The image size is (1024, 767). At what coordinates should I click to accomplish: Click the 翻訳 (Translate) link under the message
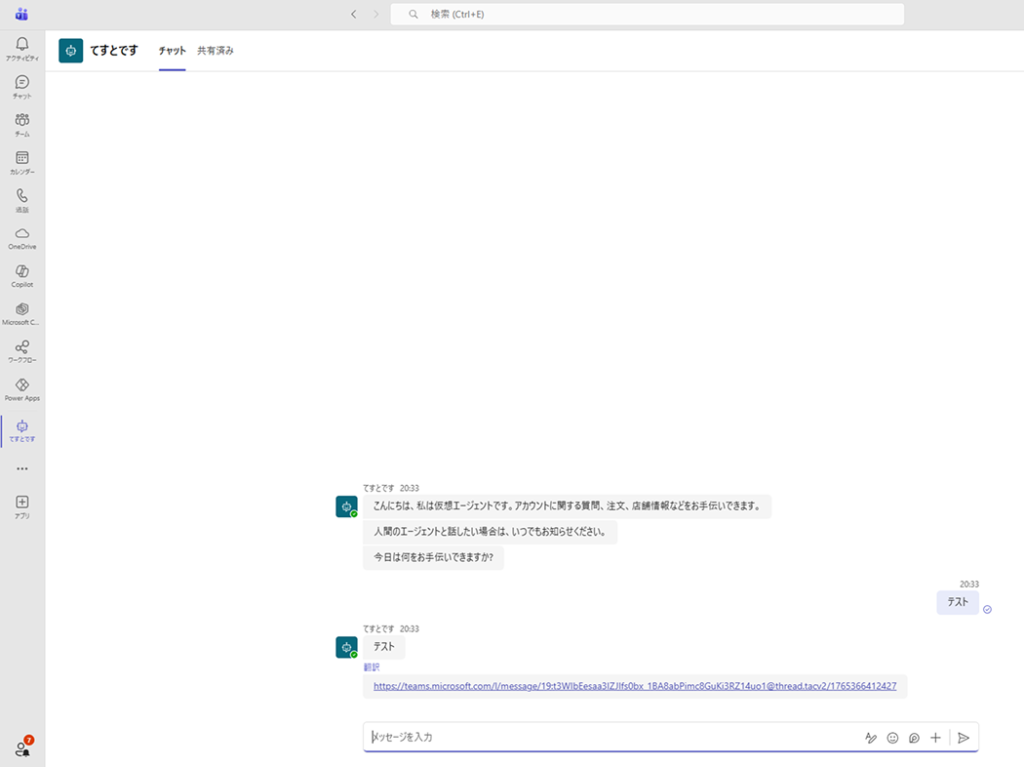click(x=374, y=665)
